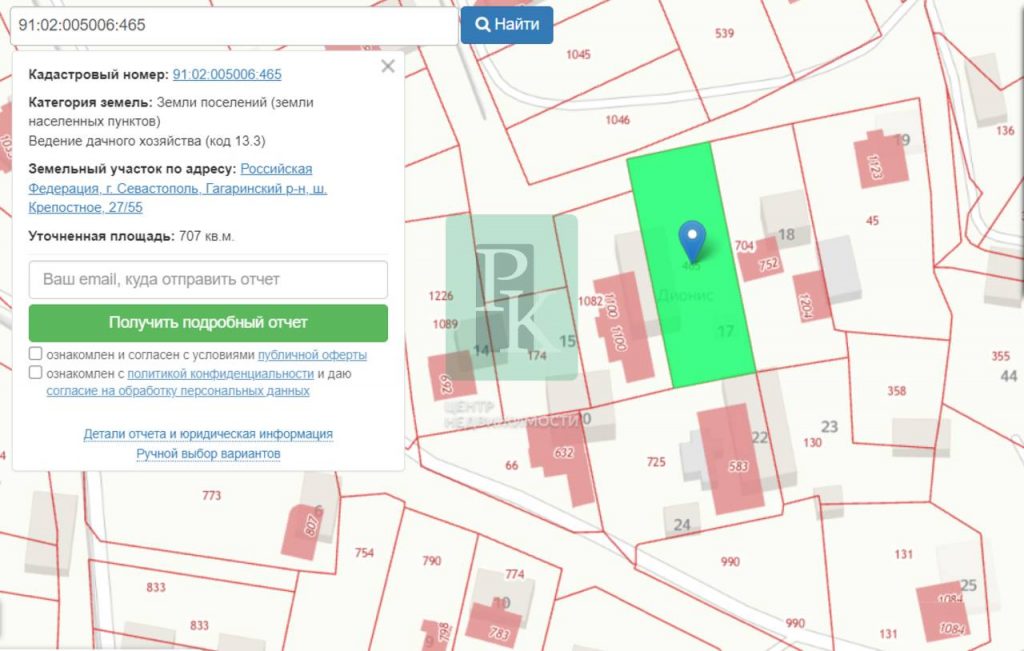
Task: Open the публичной оферты link
Action: pyautogui.click(x=312, y=355)
